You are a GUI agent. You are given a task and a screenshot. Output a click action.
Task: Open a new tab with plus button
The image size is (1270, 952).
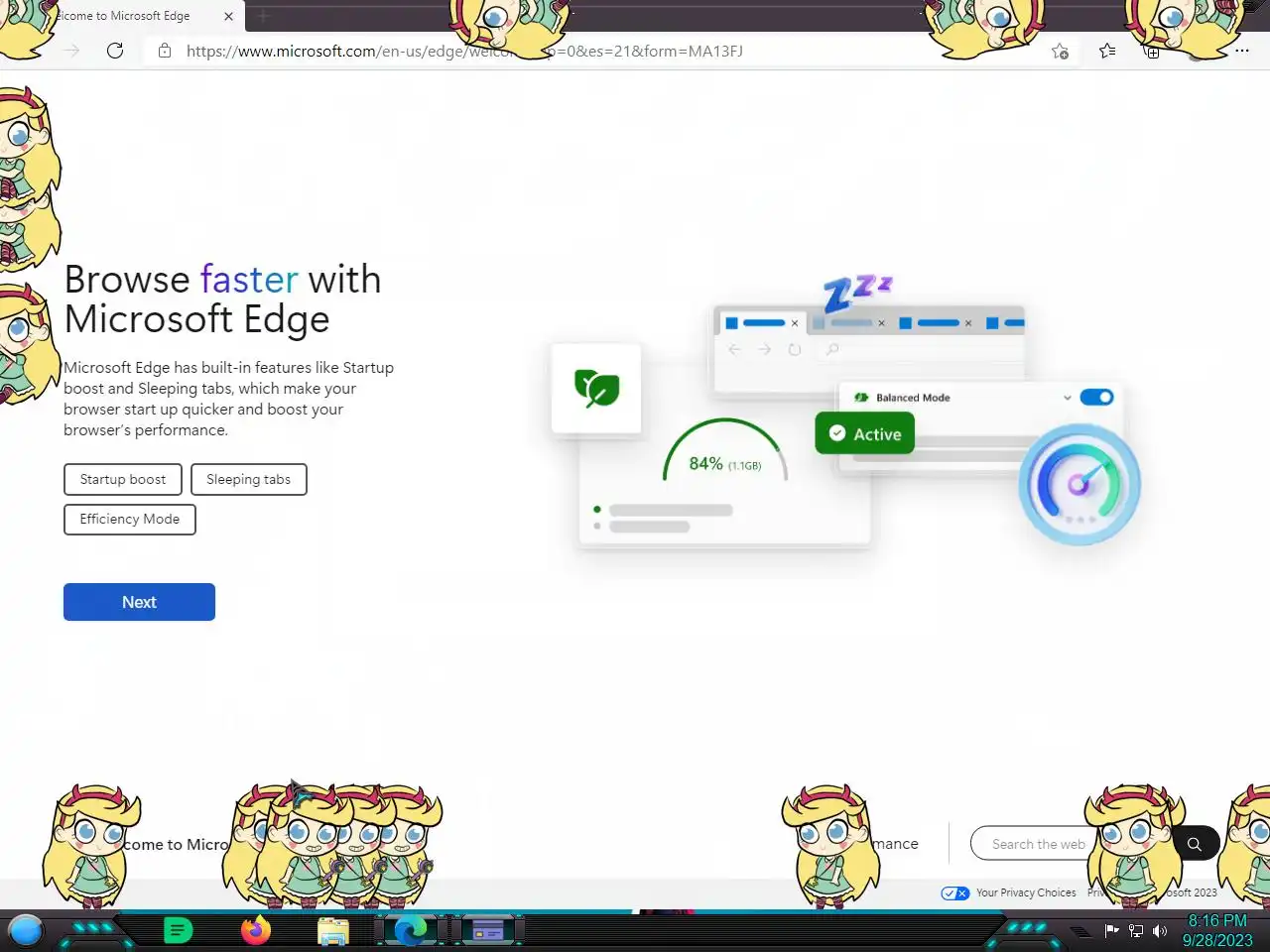263,16
